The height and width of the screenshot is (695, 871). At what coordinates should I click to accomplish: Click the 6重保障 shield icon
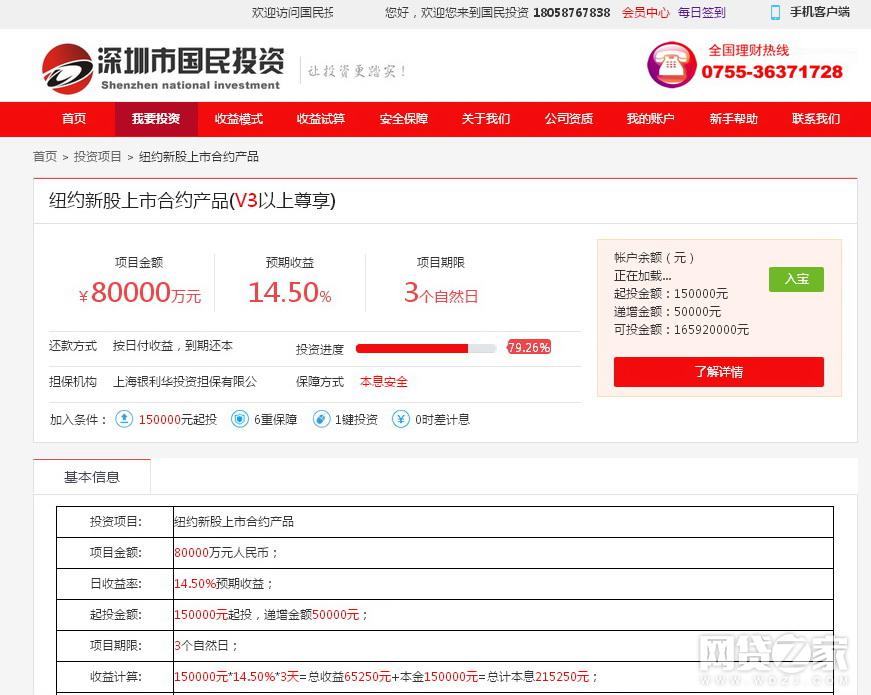(239, 419)
